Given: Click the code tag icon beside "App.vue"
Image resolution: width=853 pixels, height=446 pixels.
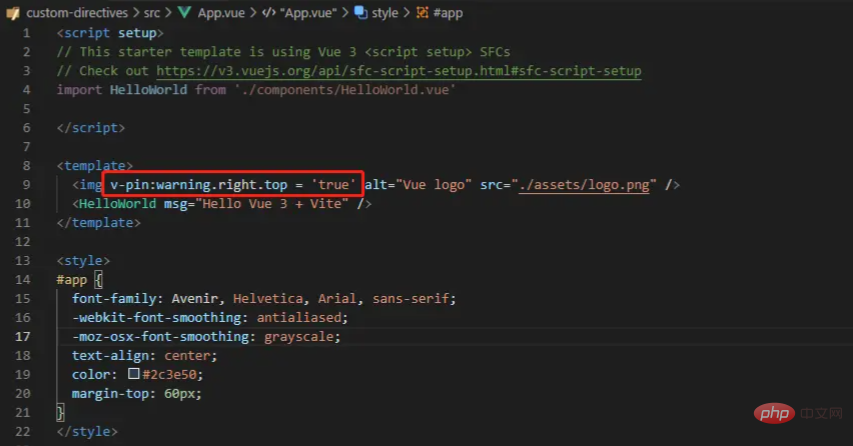Looking at the screenshot, I should pos(269,13).
